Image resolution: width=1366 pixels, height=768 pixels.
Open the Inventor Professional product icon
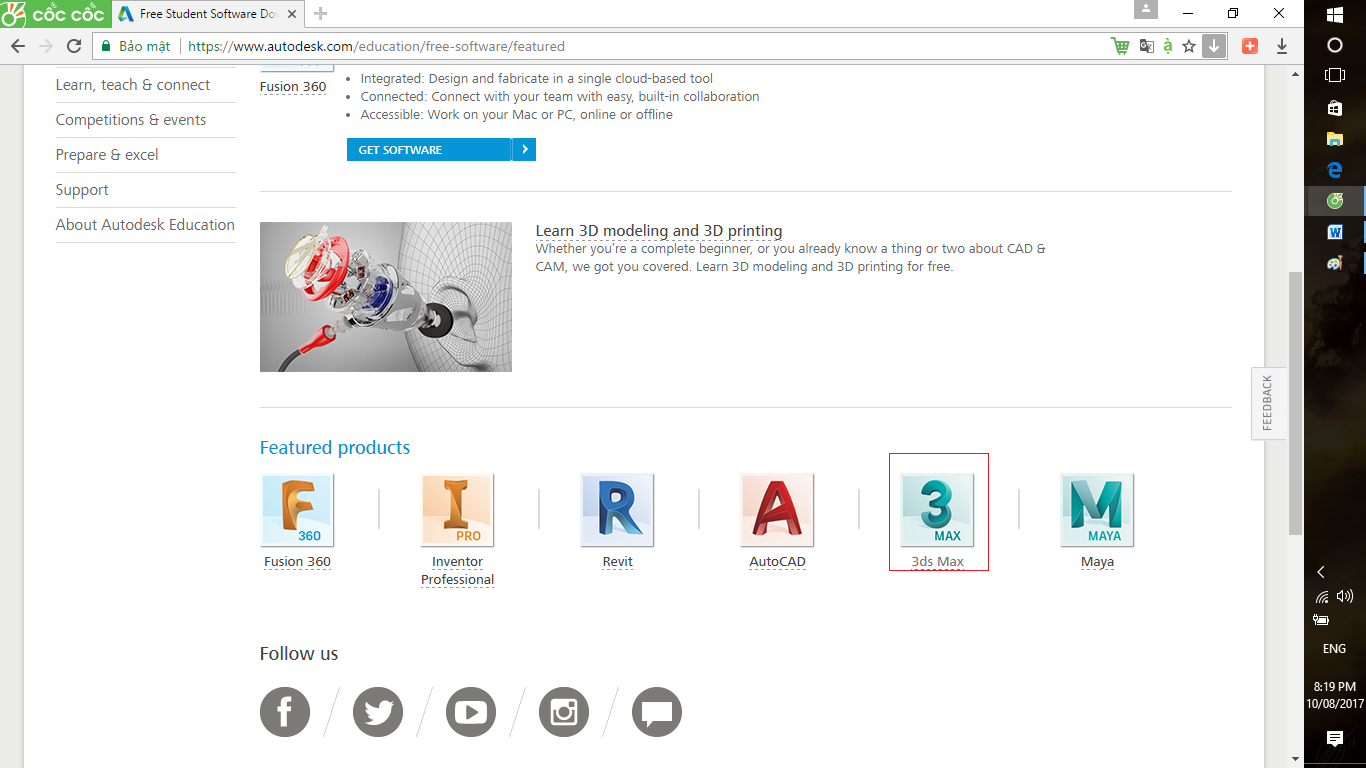pos(457,510)
